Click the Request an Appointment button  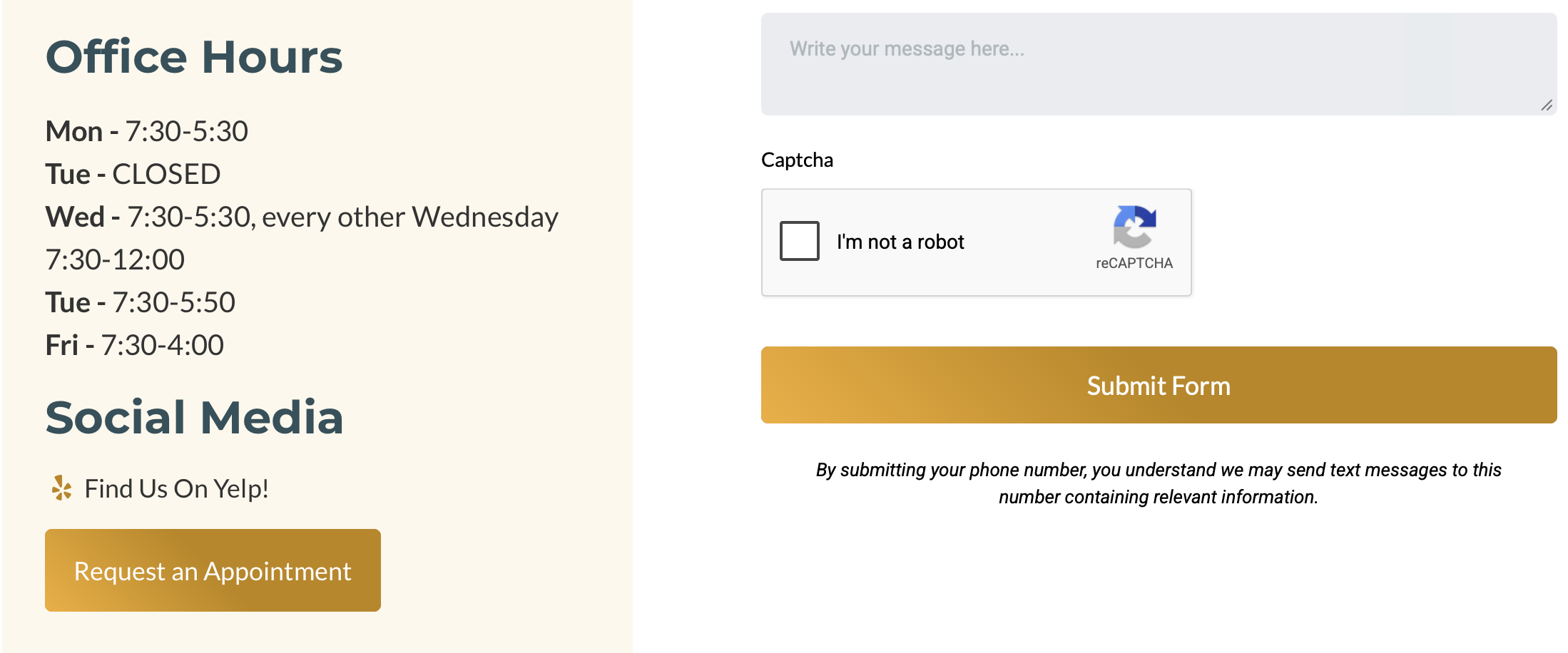tap(213, 570)
